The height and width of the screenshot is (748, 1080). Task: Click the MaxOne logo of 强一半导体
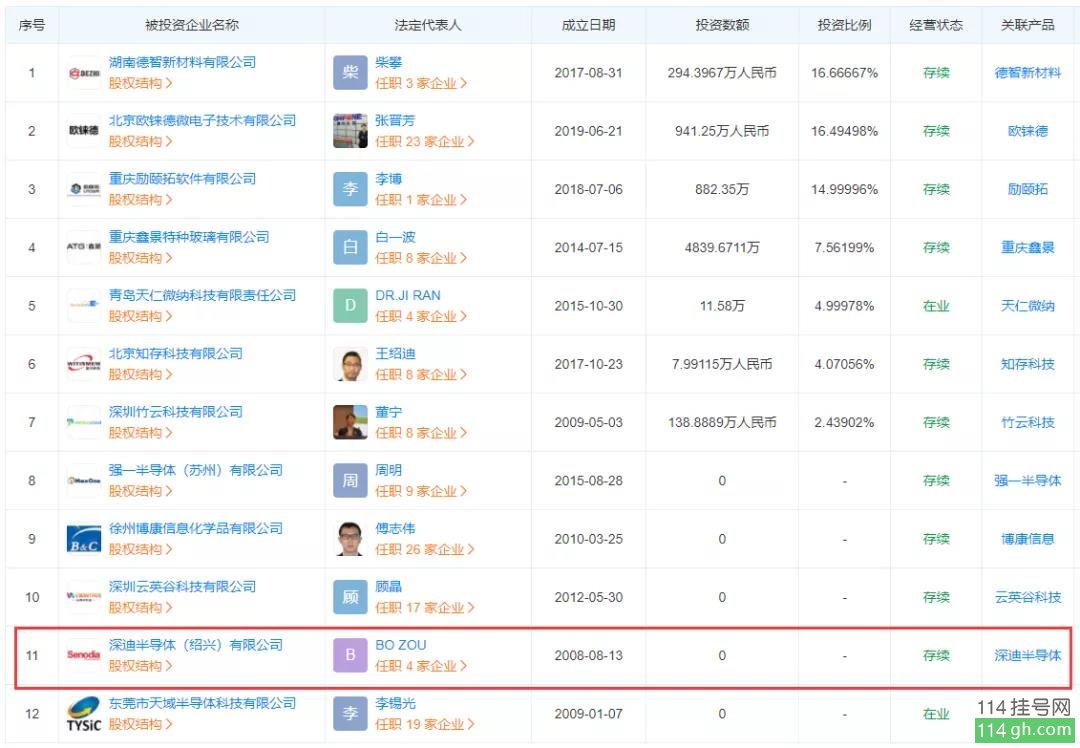pos(84,481)
